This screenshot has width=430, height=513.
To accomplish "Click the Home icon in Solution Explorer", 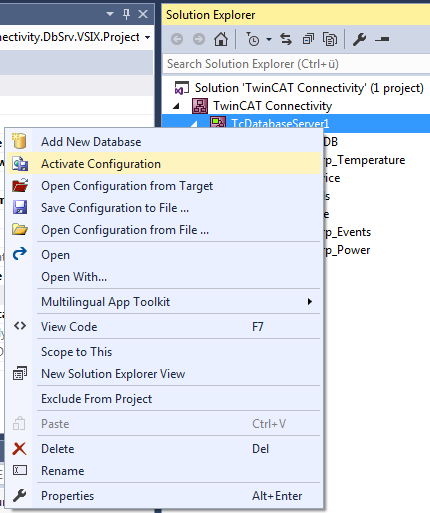I will 221,39.
